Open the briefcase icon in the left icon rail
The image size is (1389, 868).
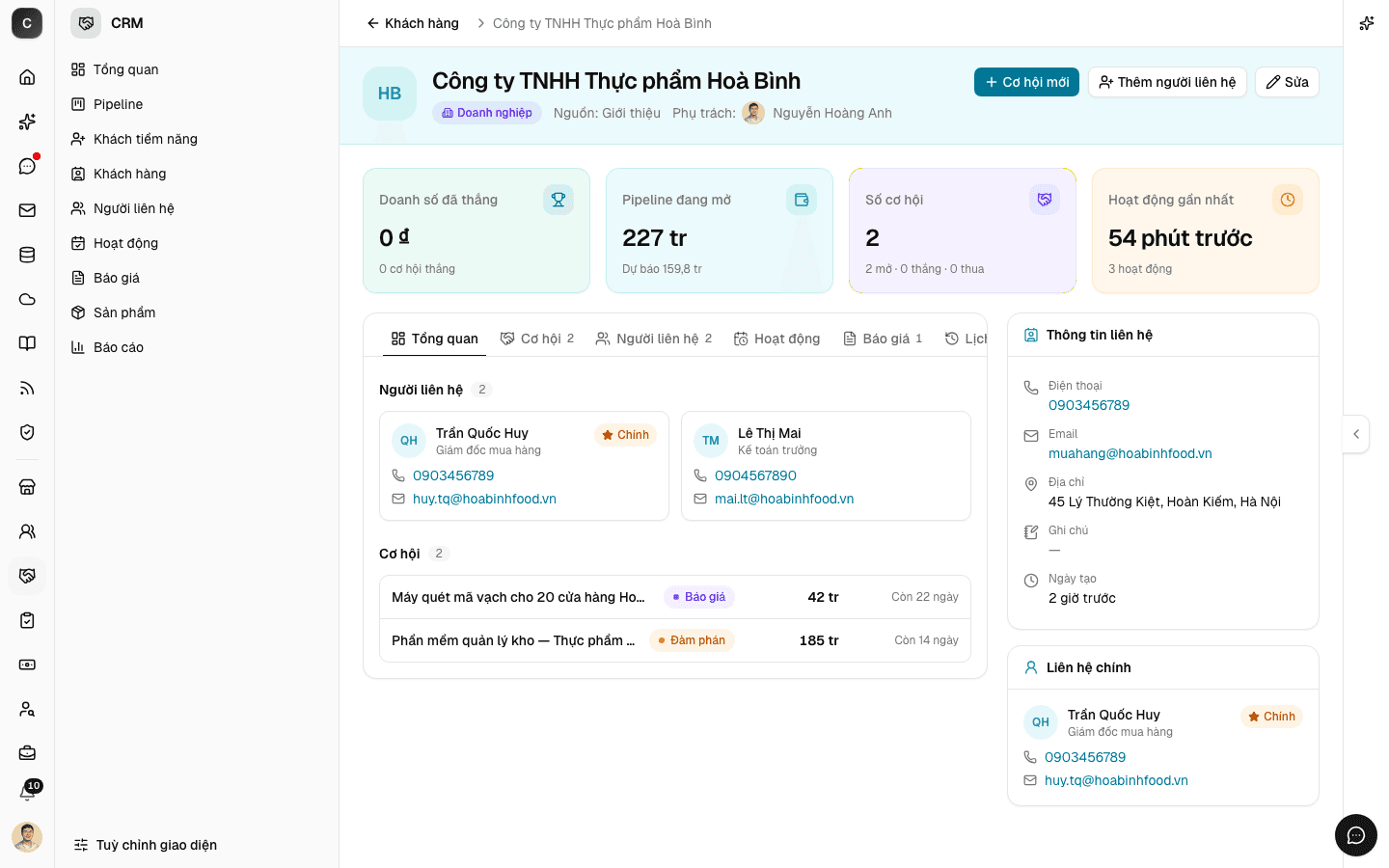(27, 753)
